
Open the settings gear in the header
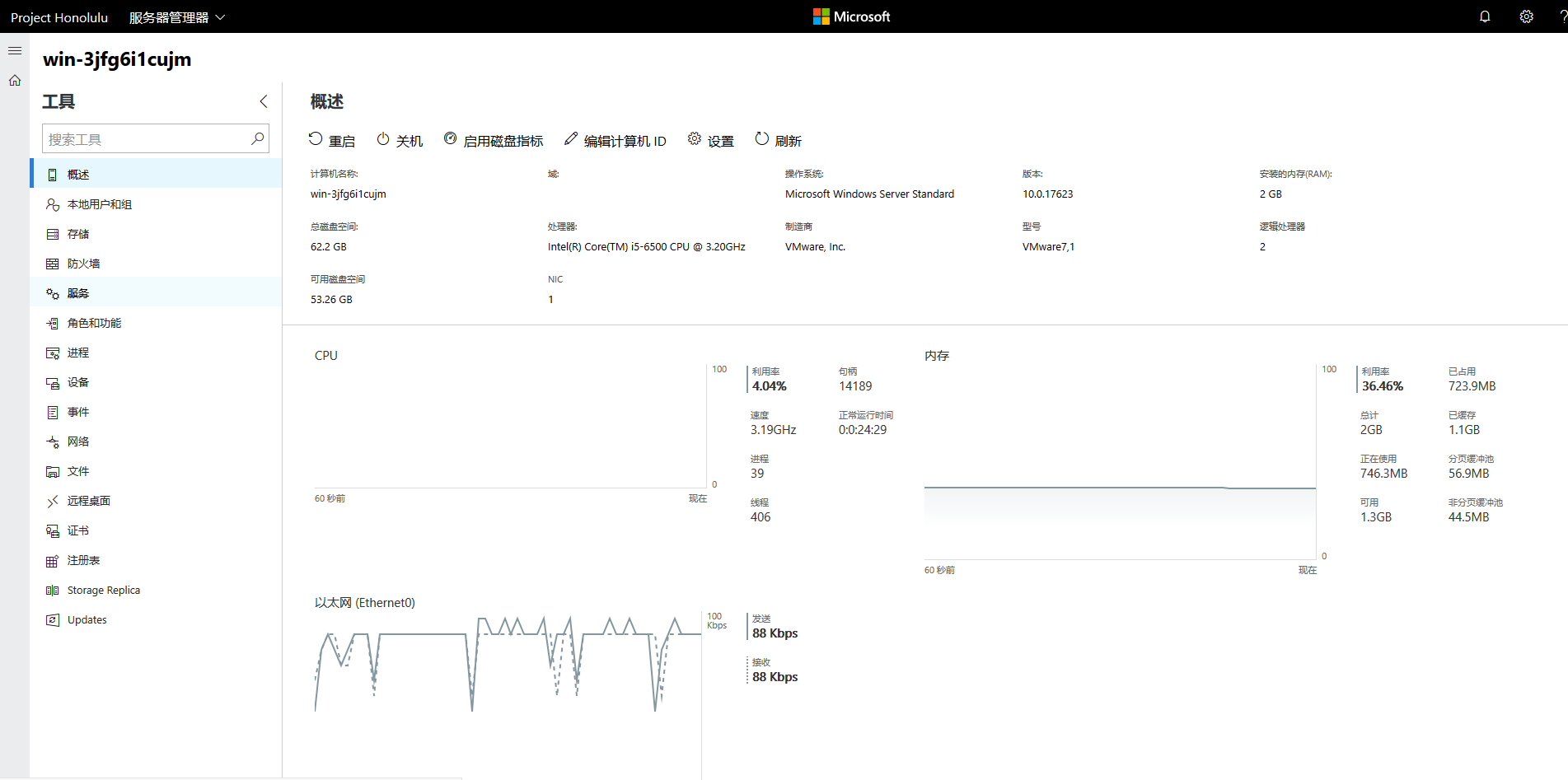tap(1527, 16)
